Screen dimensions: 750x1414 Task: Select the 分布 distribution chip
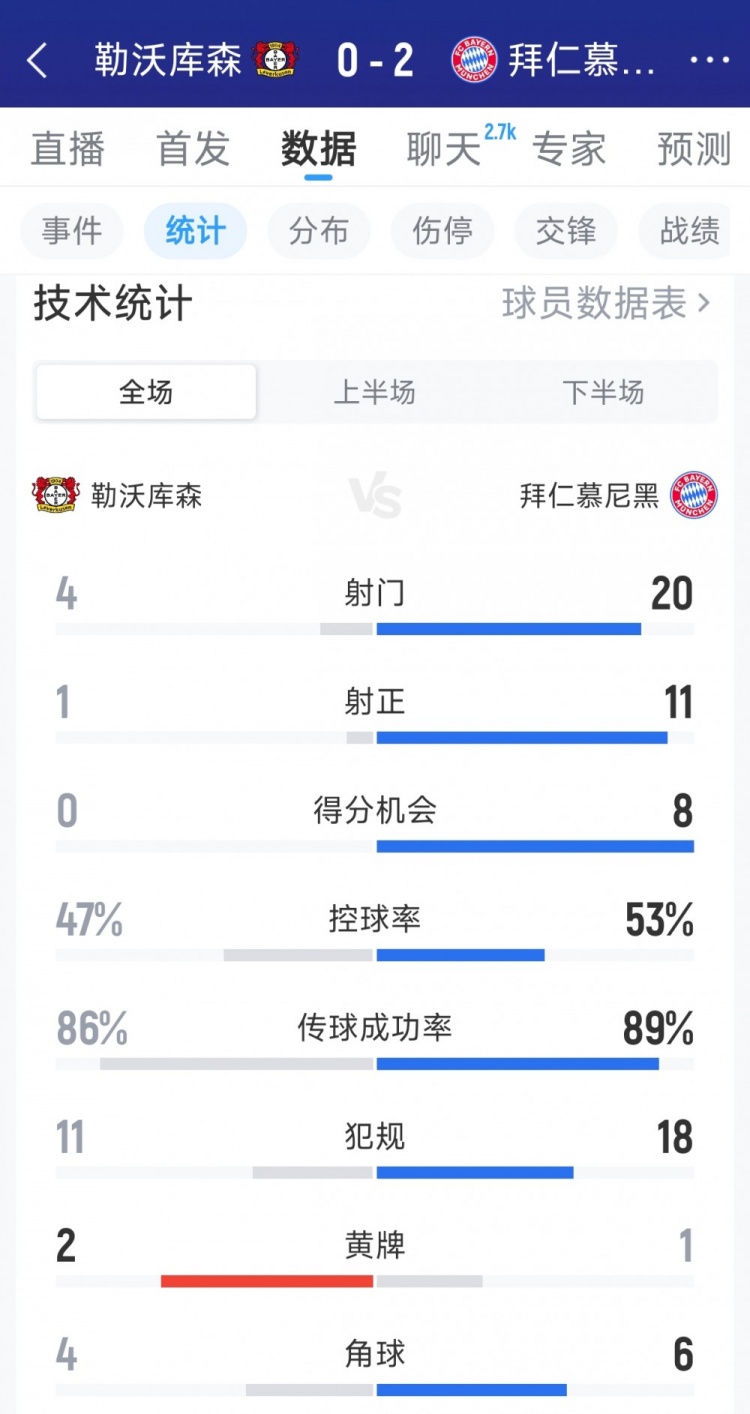pos(319,231)
